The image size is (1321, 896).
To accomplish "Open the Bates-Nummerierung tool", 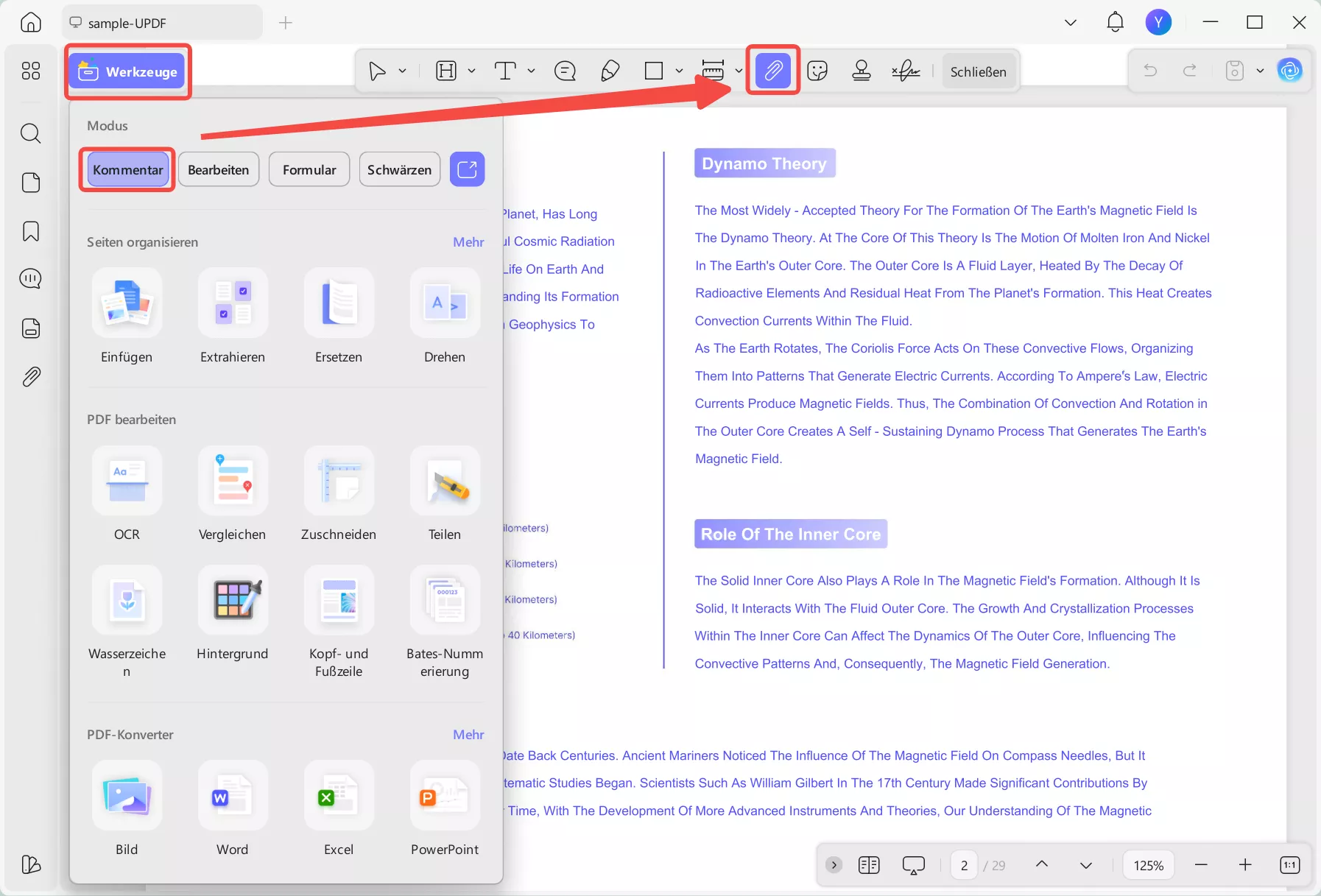I will tap(445, 622).
